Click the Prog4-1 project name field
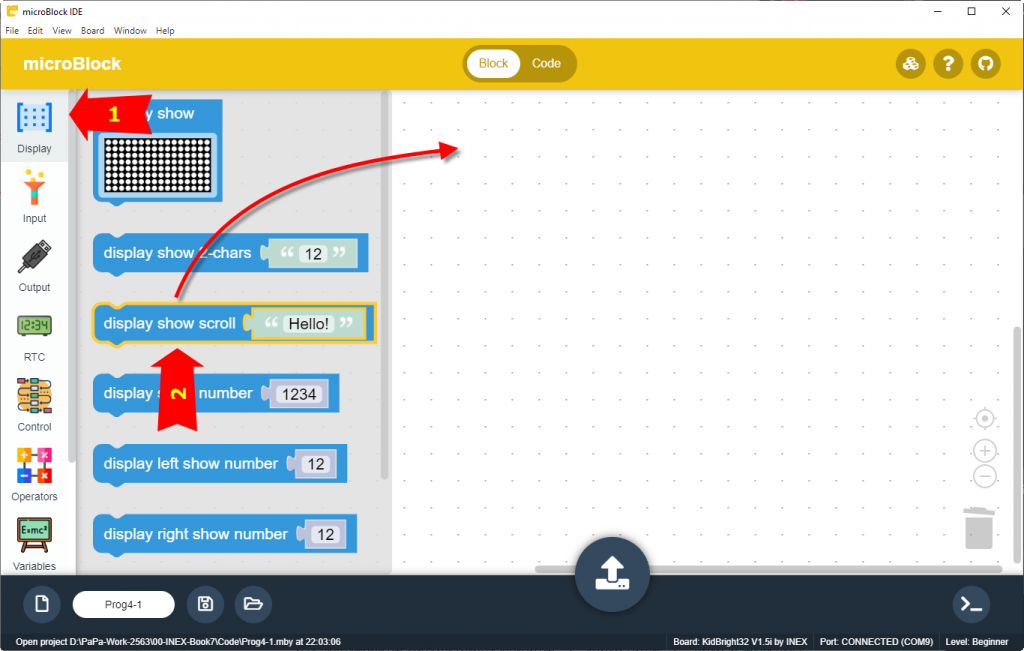 pyautogui.click(x=123, y=604)
